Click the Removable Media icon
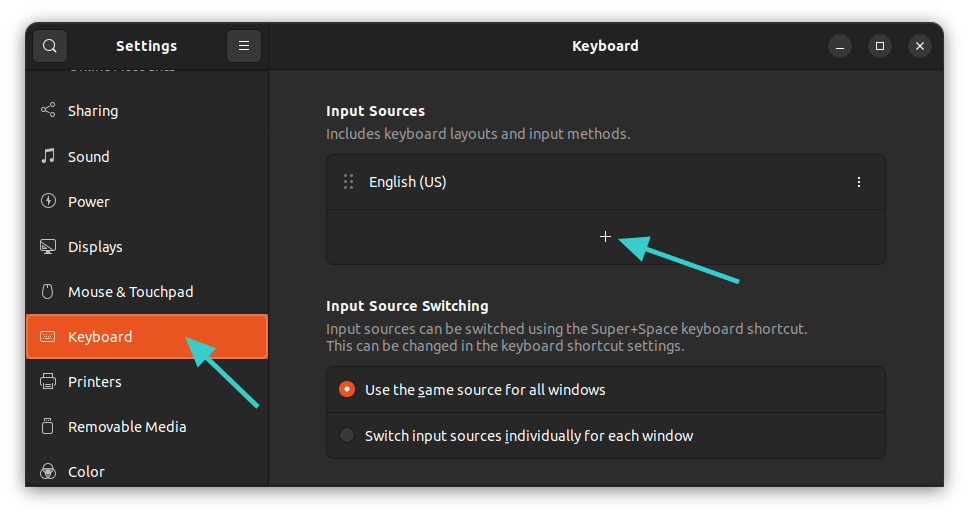Viewport: 969px width, 515px height. (47, 427)
